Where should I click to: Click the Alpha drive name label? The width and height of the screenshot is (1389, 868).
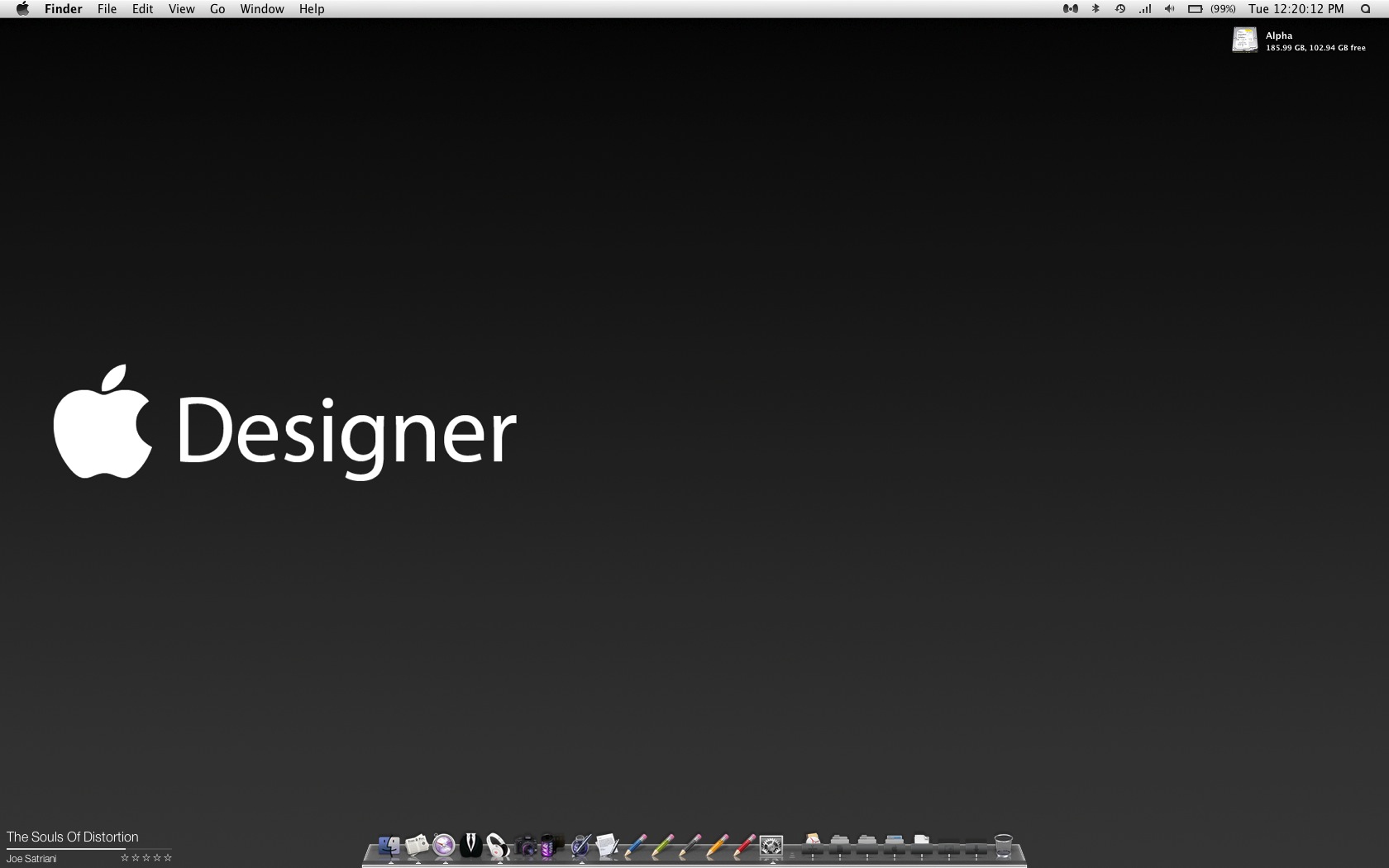click(x=1278, y=36)
